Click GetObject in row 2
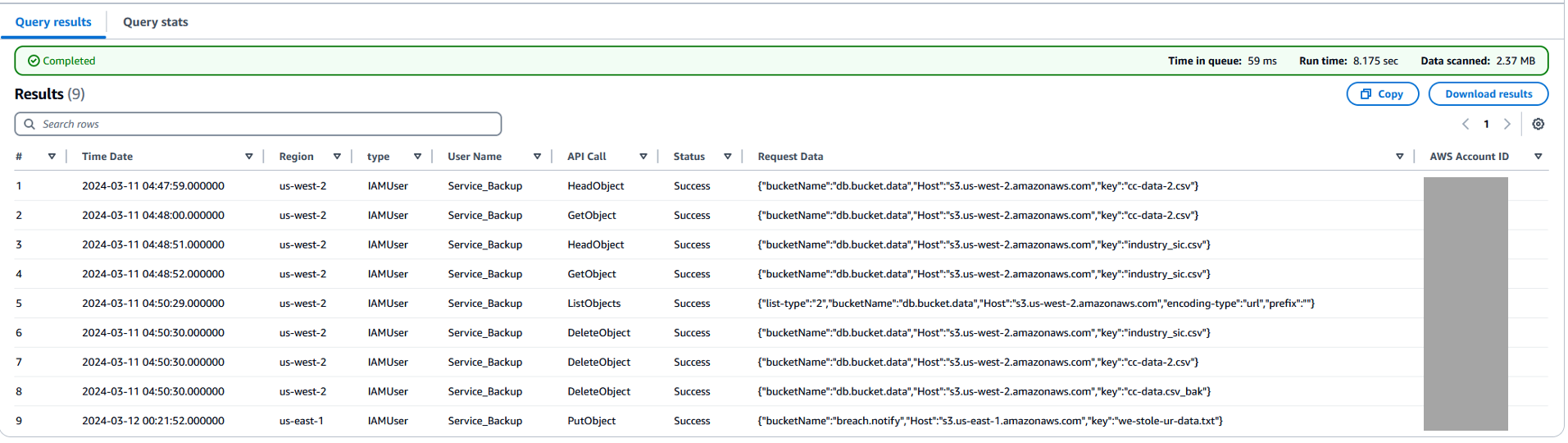 coord(592,216)
